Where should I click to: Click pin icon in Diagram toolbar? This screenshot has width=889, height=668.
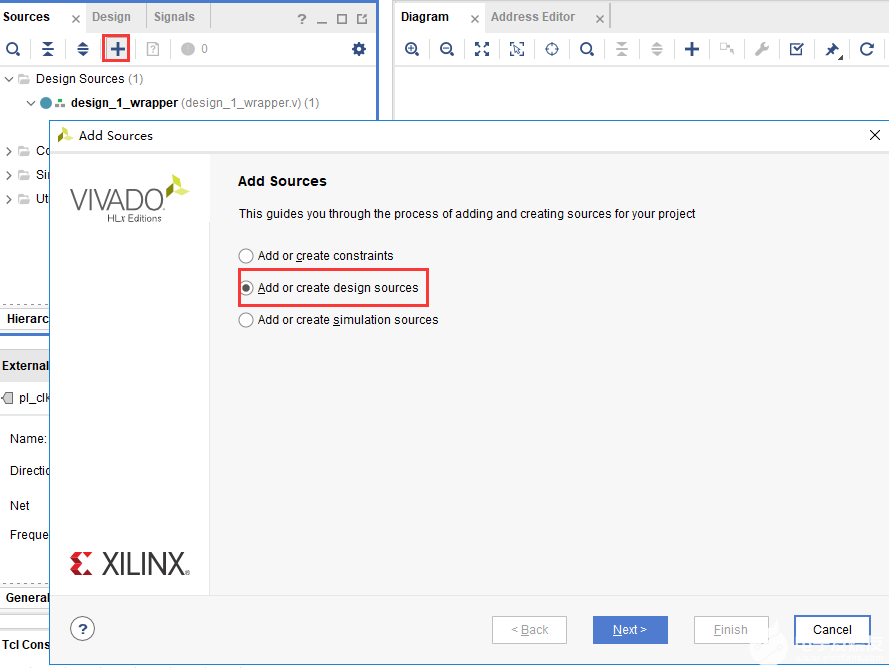tap(832, 50)
